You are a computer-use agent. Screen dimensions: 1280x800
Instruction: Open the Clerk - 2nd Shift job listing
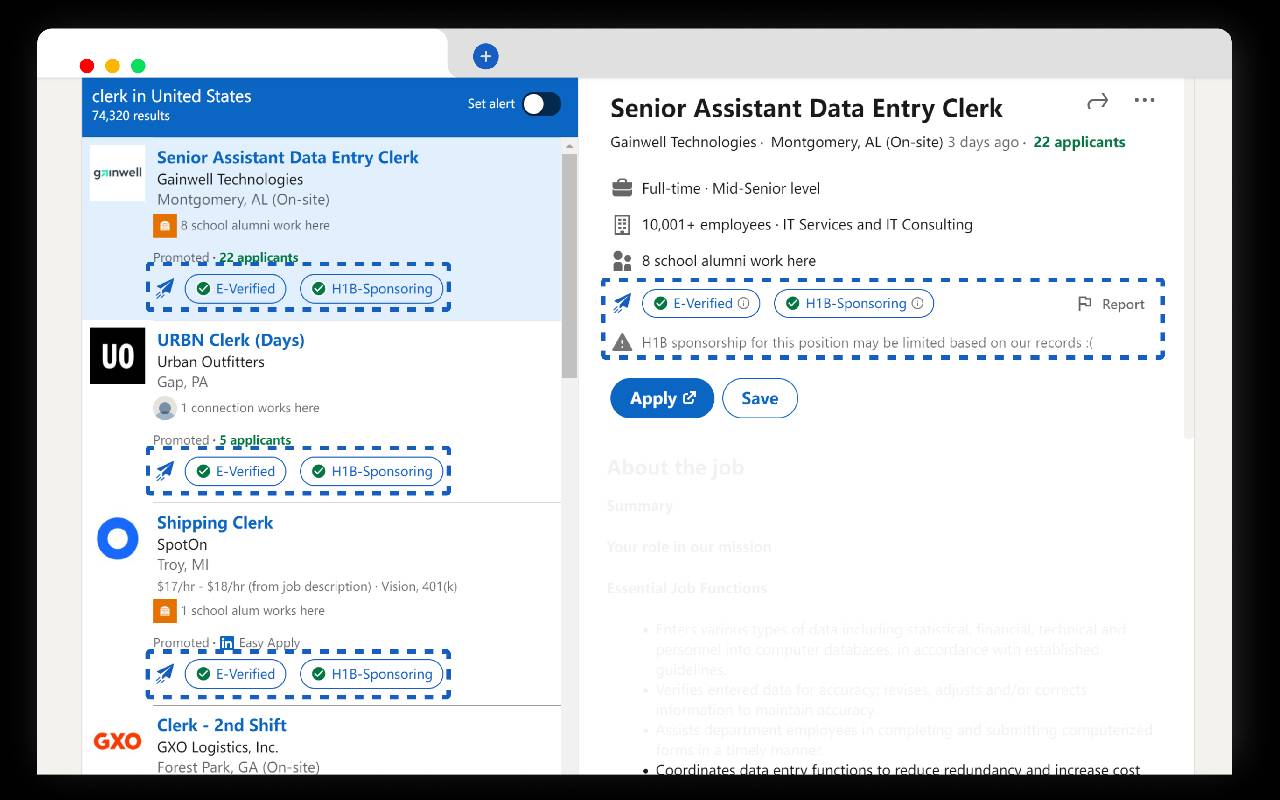click(x=221, y=725)
